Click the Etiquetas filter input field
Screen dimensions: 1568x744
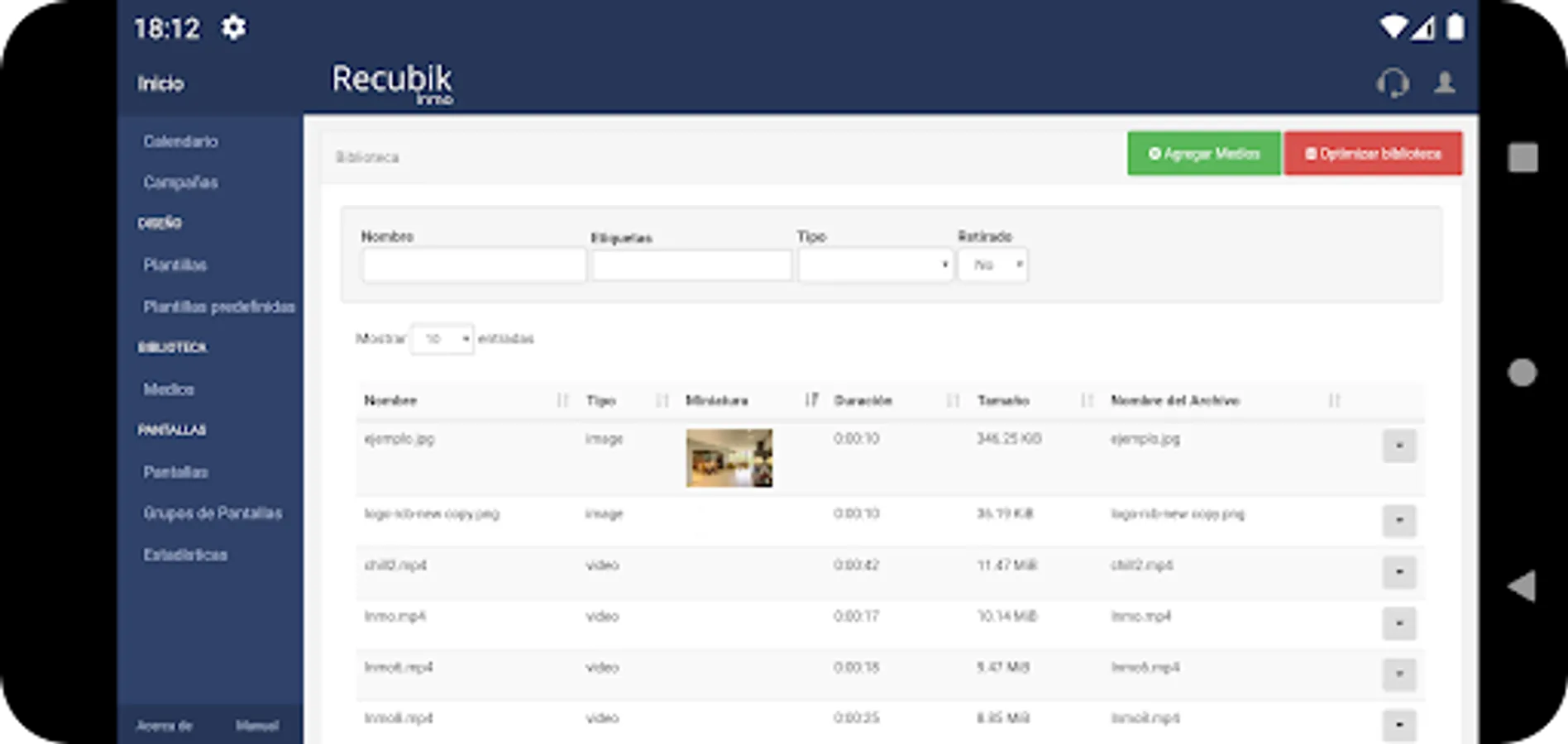tap(692, 265)
